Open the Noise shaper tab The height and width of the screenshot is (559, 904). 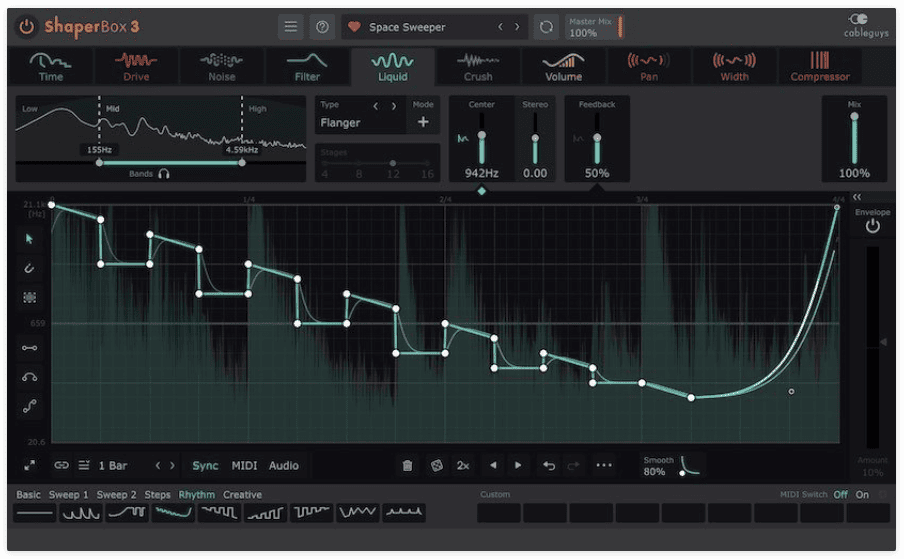coord(221,67)
